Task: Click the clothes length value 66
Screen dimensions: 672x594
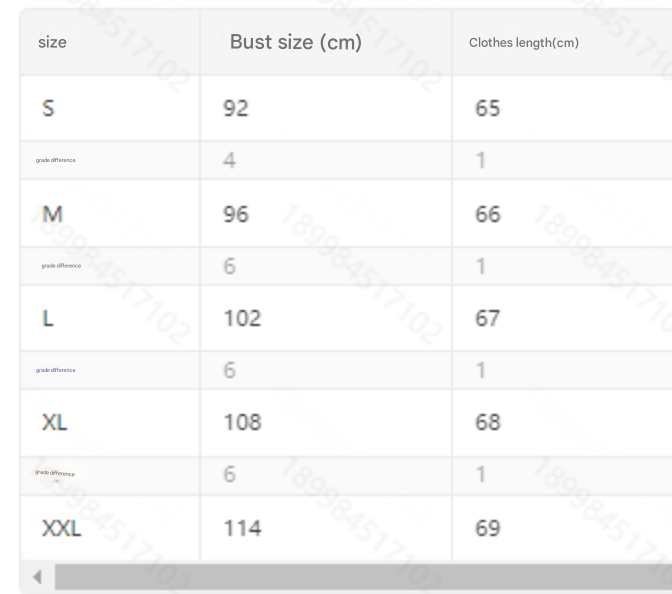Action: [488, 213]
